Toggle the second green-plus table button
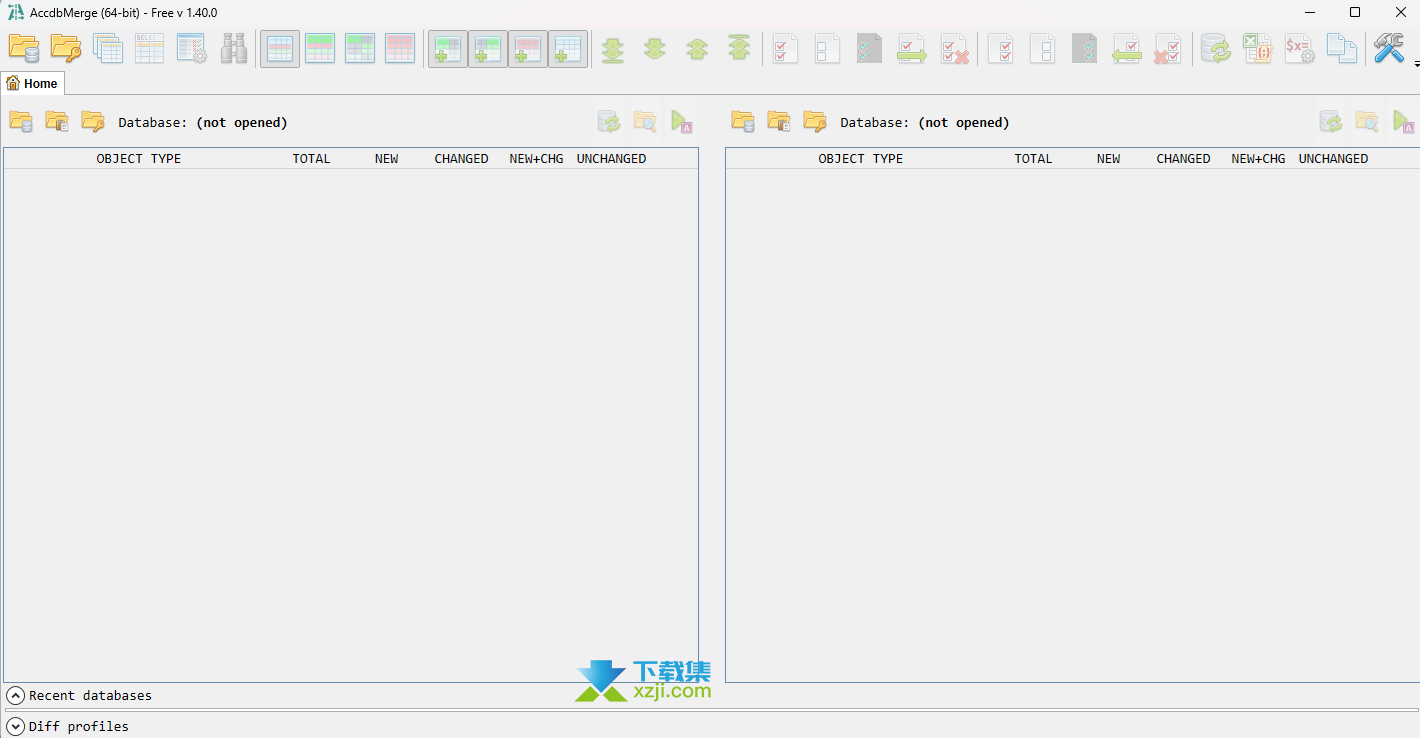The width and height of the screenshot is (1420, 738). click(x=488, y=48)
